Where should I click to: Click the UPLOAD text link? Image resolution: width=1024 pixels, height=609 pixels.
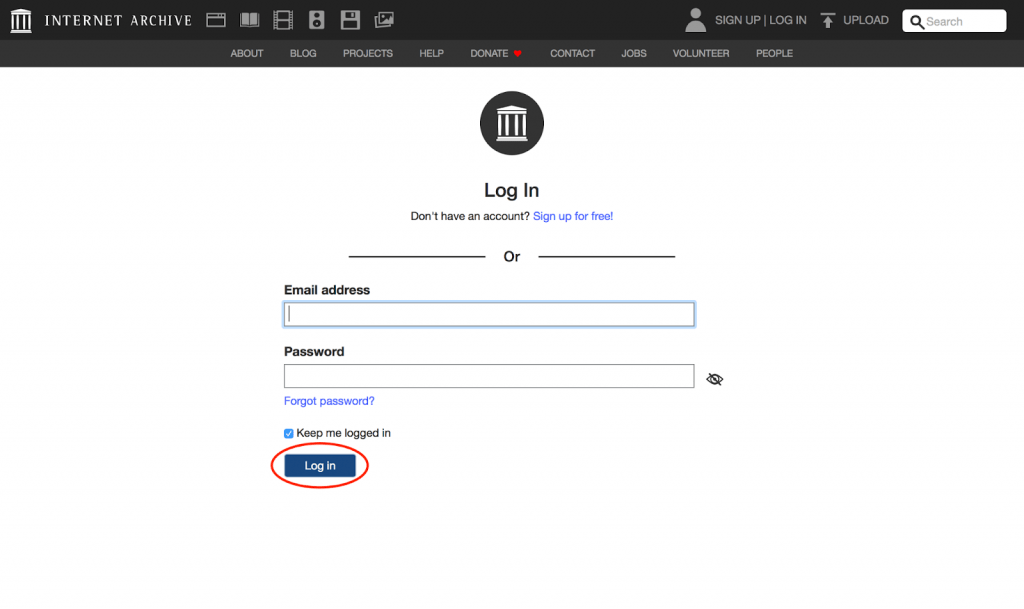click(866, 20)
